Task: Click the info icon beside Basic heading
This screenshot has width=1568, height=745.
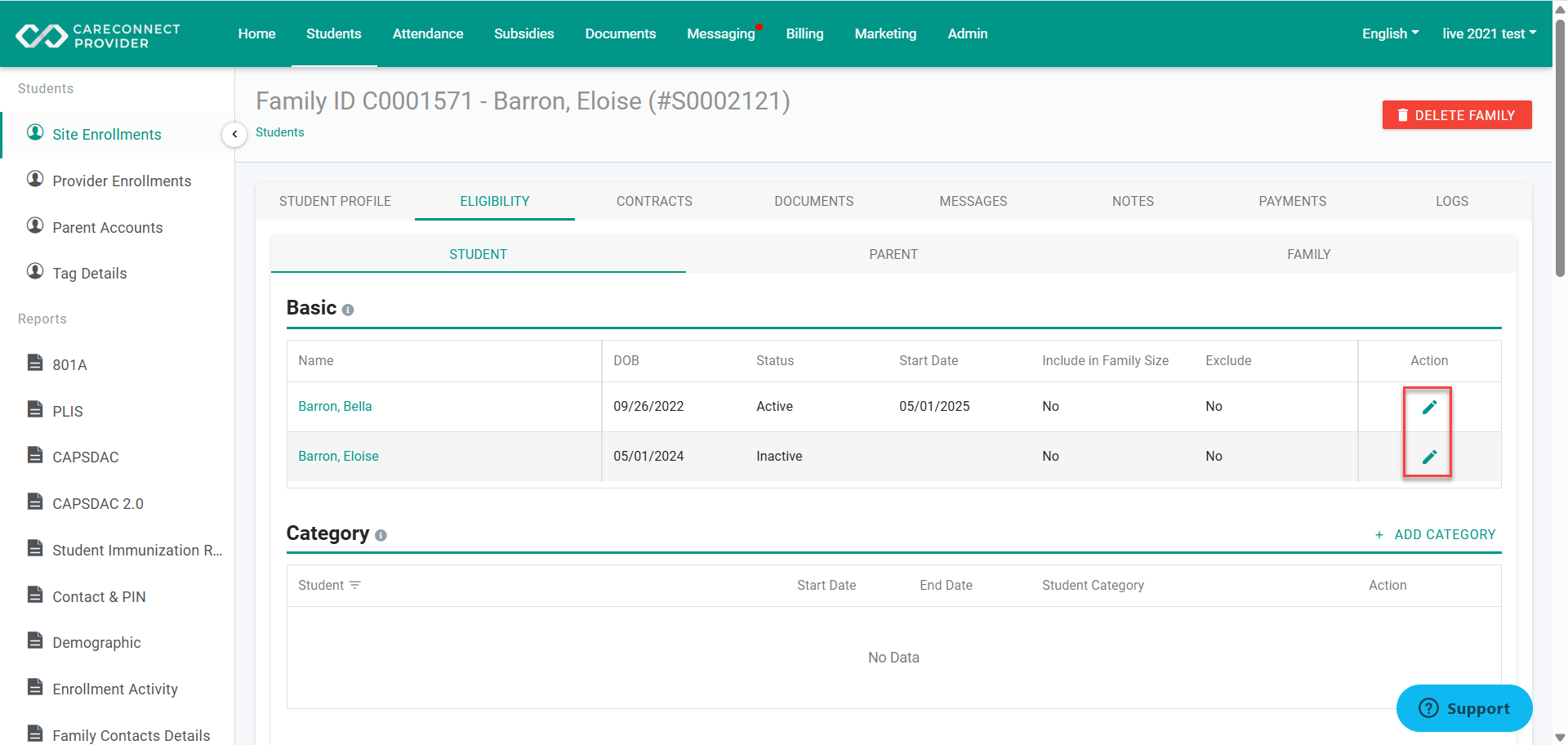Action: [x=348, y=310]
